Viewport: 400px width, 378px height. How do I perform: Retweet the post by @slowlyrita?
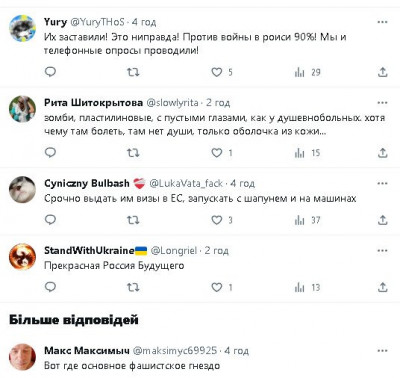(x=133, y=153)
